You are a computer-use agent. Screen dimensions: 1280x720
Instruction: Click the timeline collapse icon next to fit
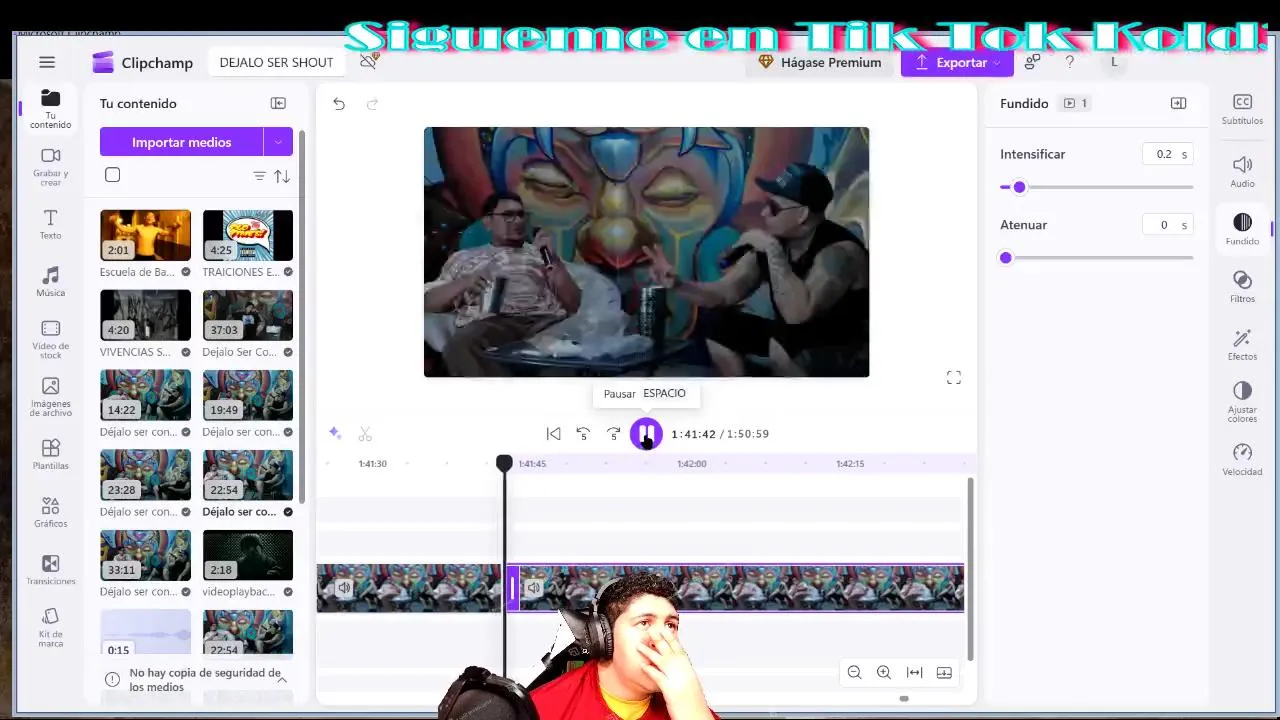tap(944, 672)
